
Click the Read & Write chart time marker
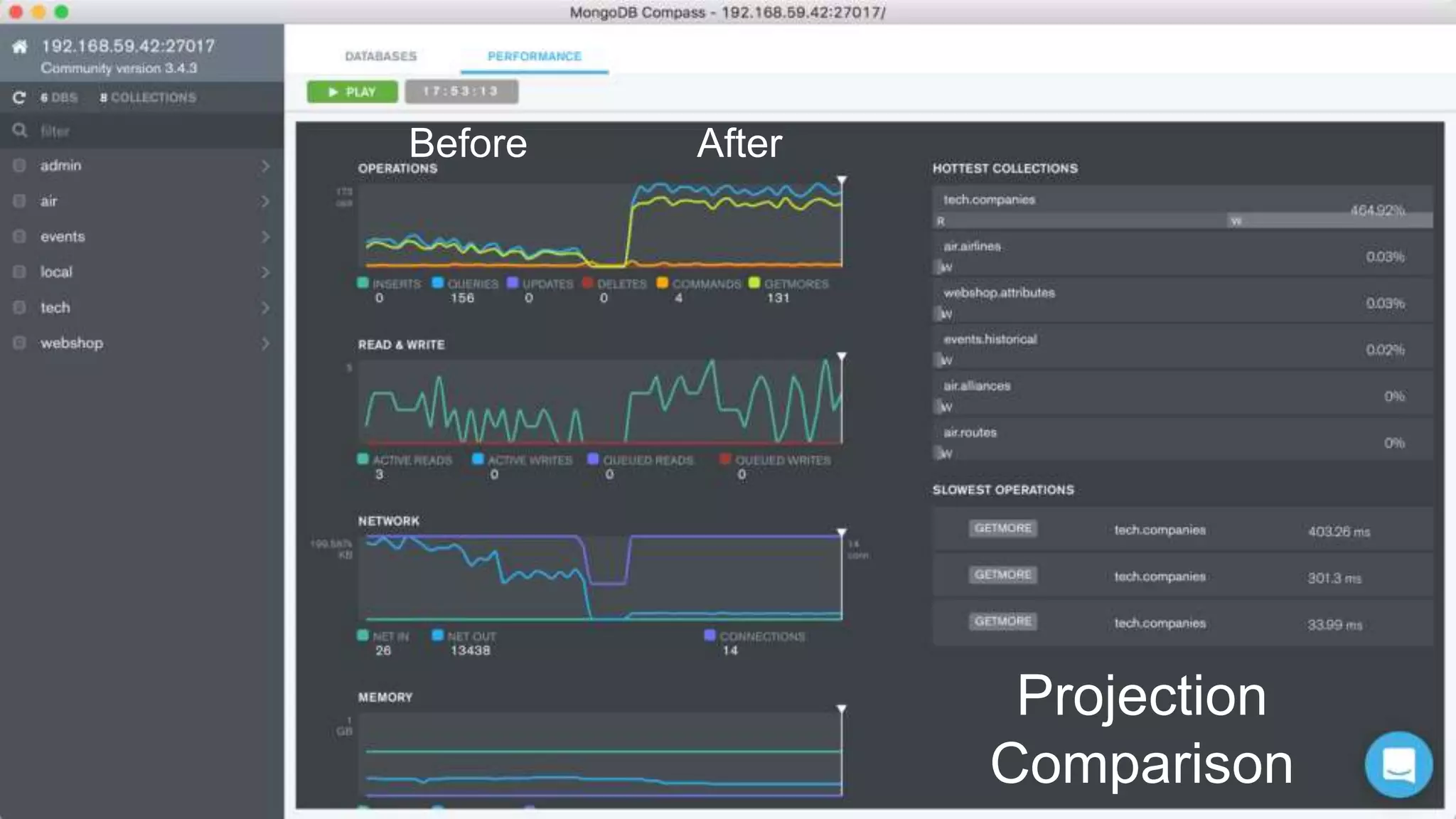(x=841, y=356)
